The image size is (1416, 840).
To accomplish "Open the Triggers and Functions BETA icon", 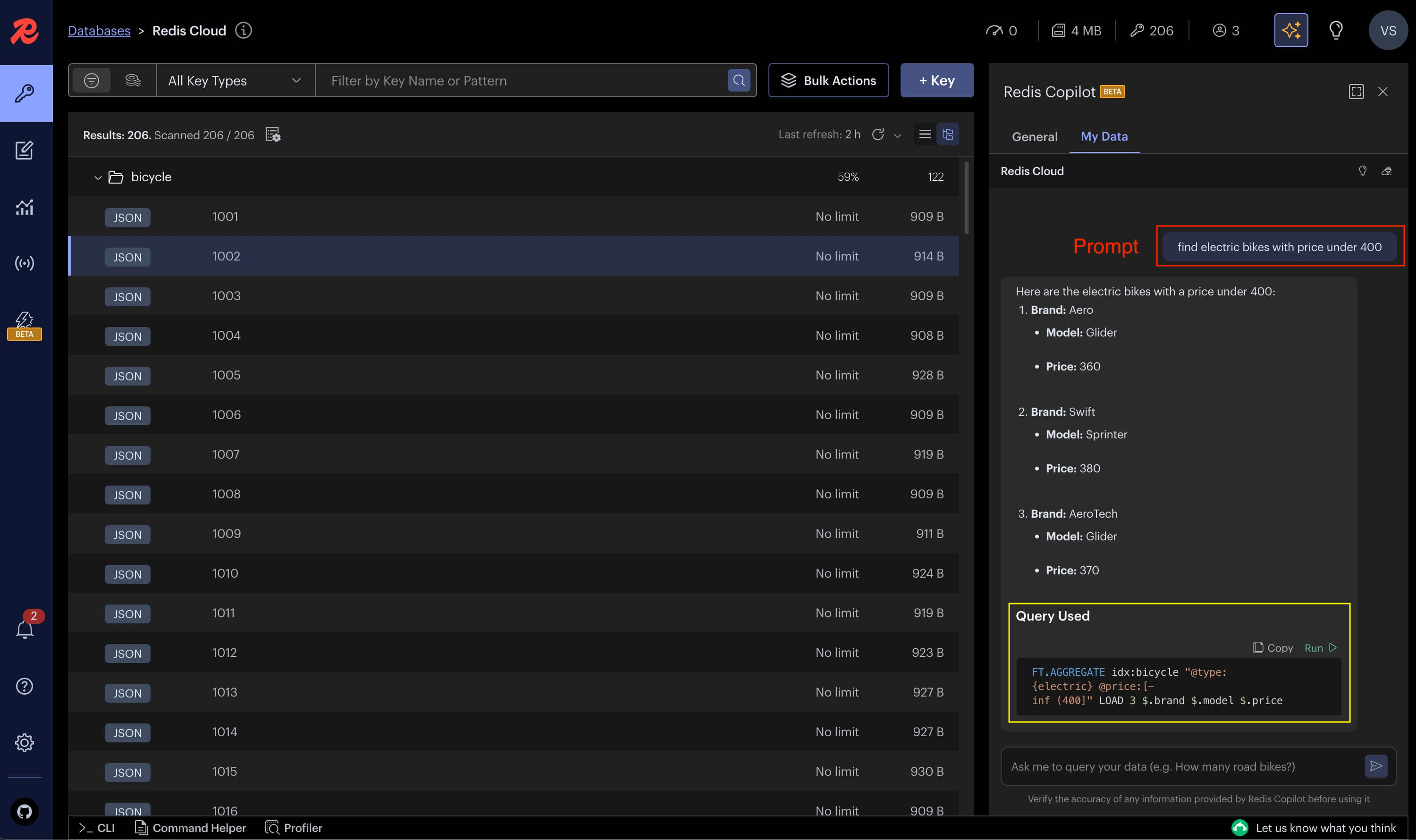I will point(25,326).
